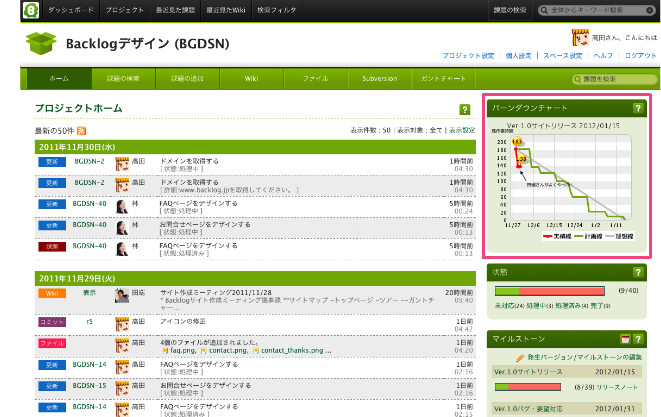
Task: Open 検索フィルタ in the top bar
Action: (277, 10)
